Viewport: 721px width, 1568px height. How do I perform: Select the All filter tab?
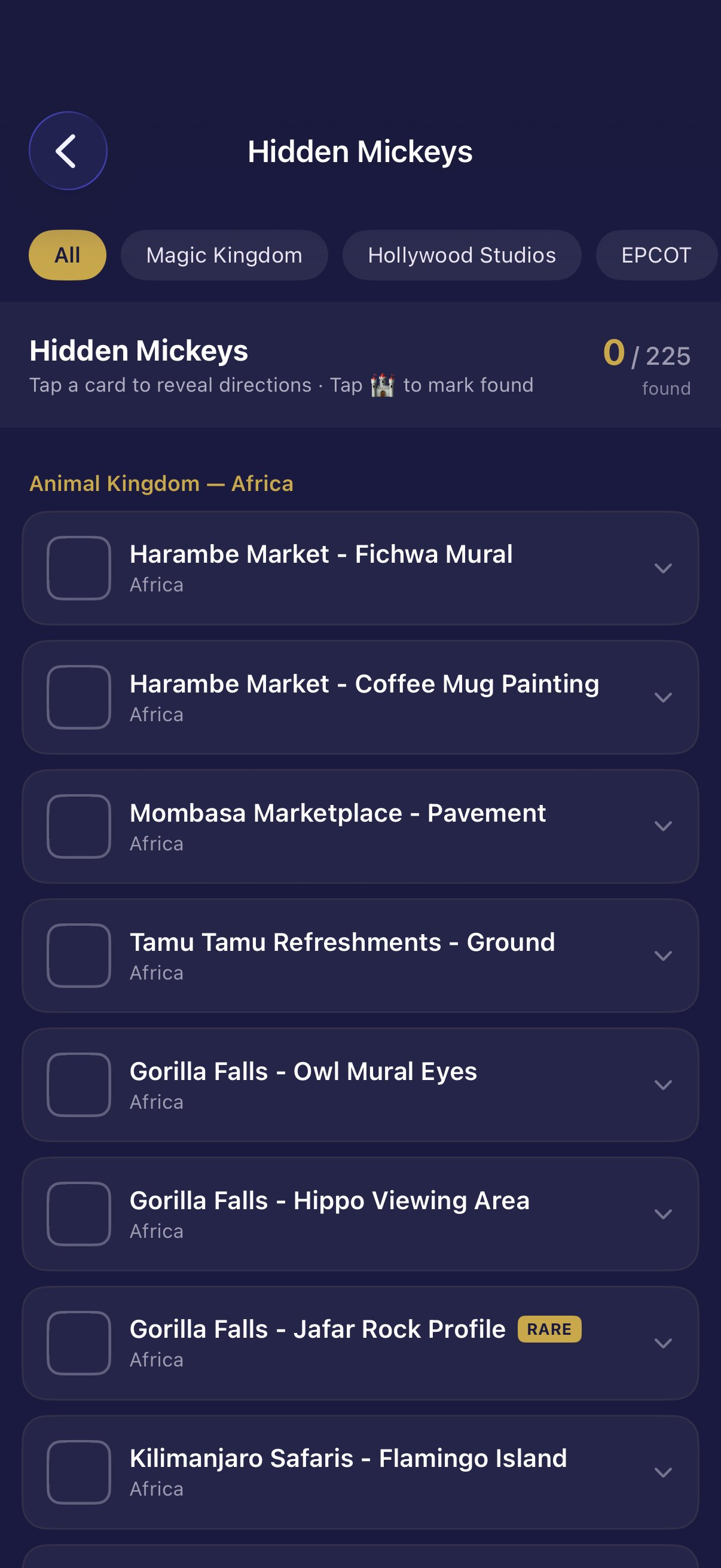[x=68, y=255]
